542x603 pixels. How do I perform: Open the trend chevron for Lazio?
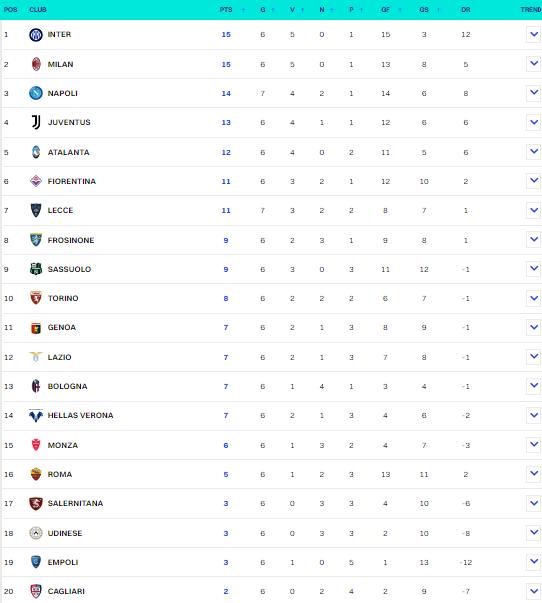tap(534, 356)
